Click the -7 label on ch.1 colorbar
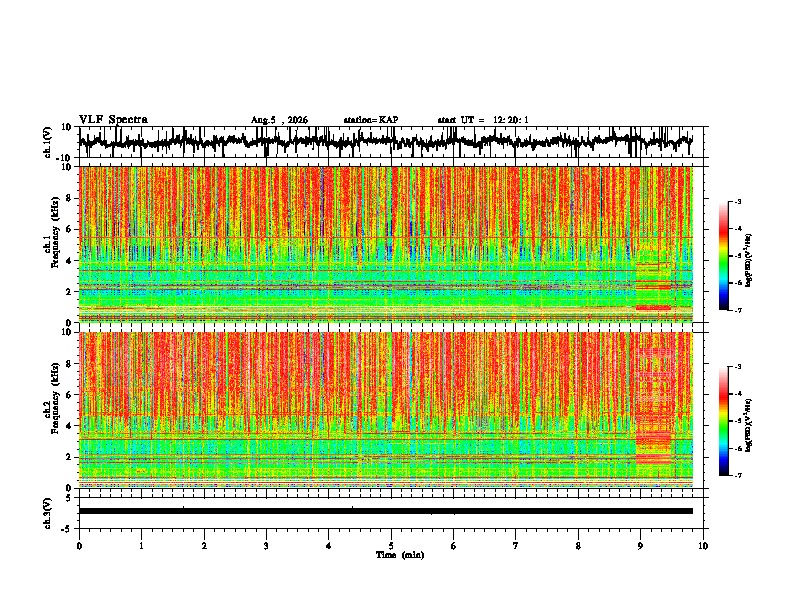 click(x=737, y=310)
